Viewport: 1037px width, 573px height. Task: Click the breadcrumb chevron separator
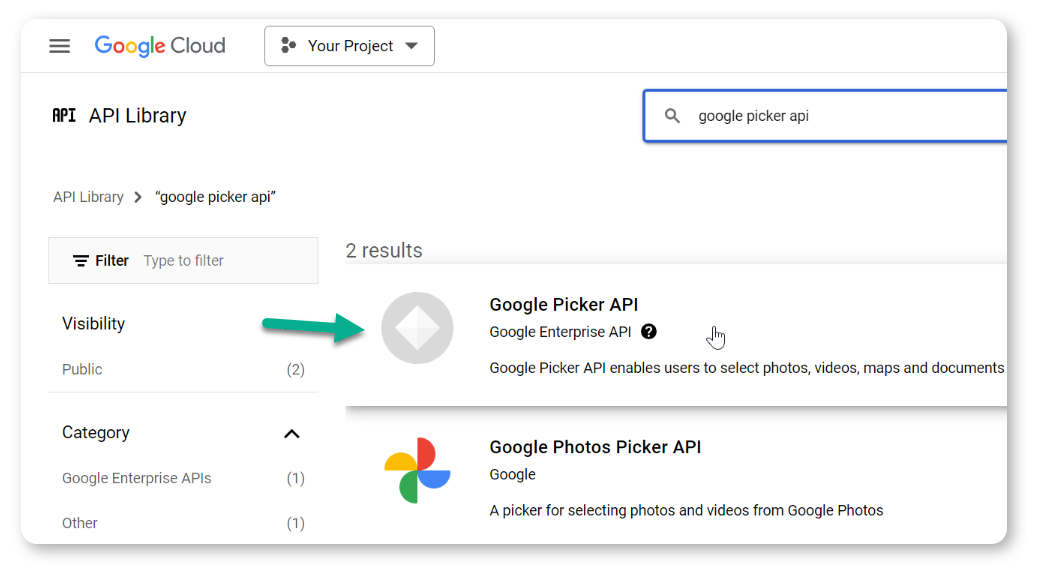138,197
